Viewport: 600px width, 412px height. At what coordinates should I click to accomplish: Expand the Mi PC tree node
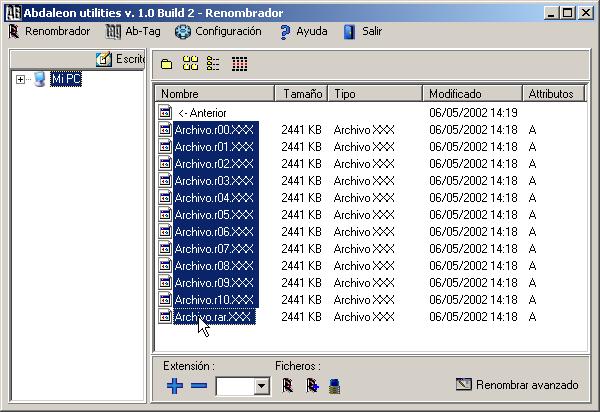point(20,79)
